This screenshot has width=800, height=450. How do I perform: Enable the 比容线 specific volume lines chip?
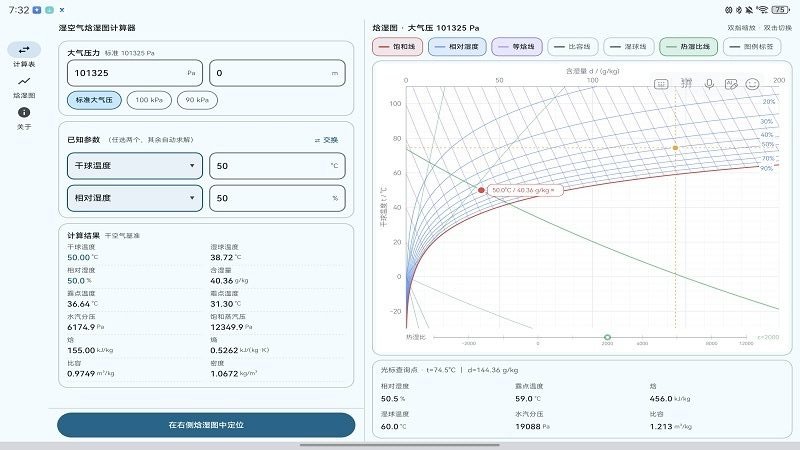point(572,46)
